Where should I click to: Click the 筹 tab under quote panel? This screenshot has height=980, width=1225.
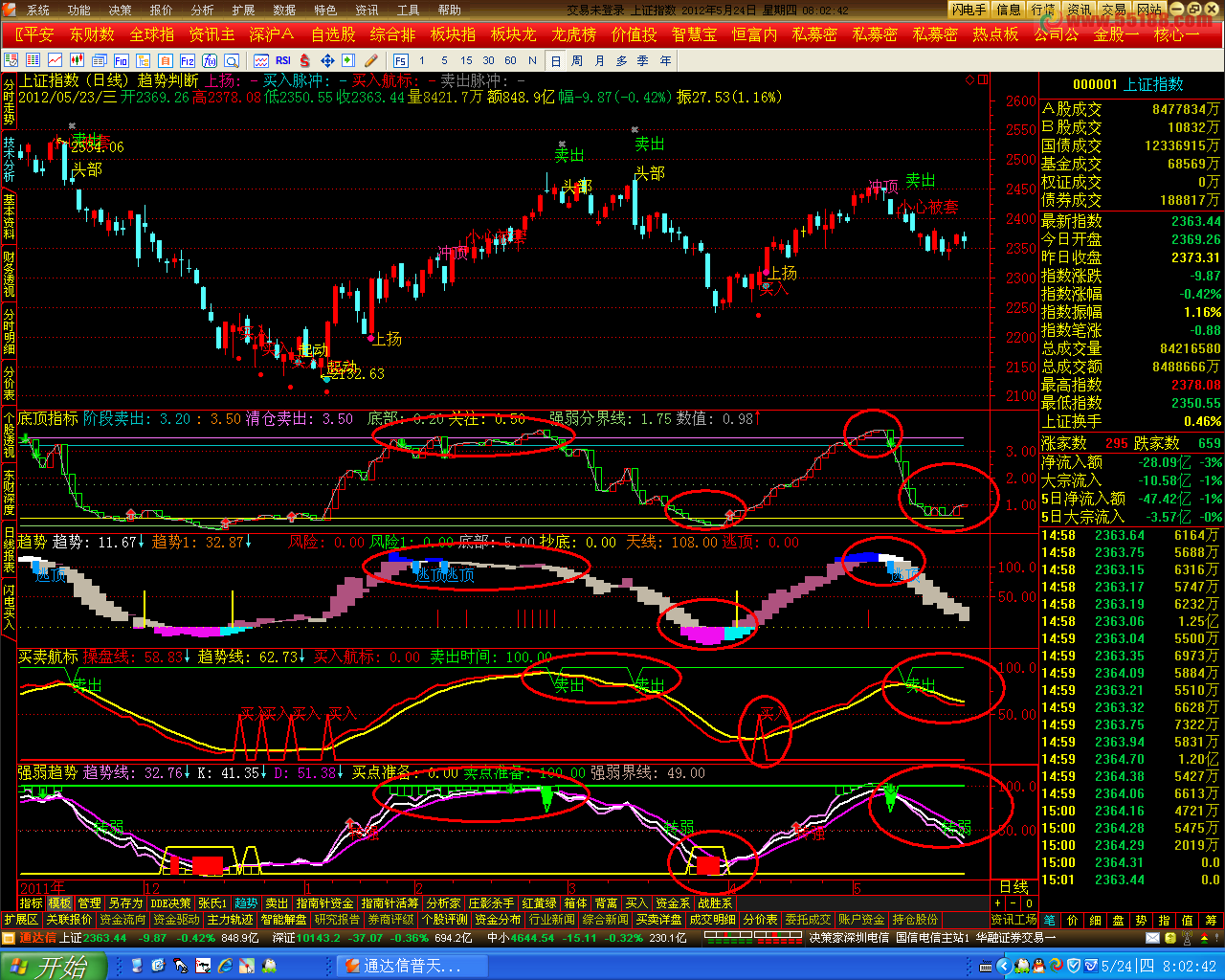[1211, 920]
